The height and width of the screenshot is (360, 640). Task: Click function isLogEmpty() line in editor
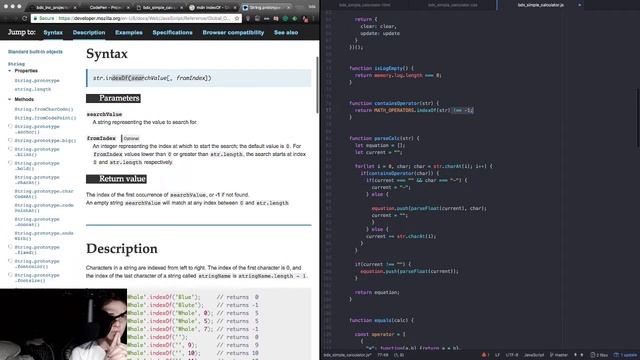[x=381, y=68]
